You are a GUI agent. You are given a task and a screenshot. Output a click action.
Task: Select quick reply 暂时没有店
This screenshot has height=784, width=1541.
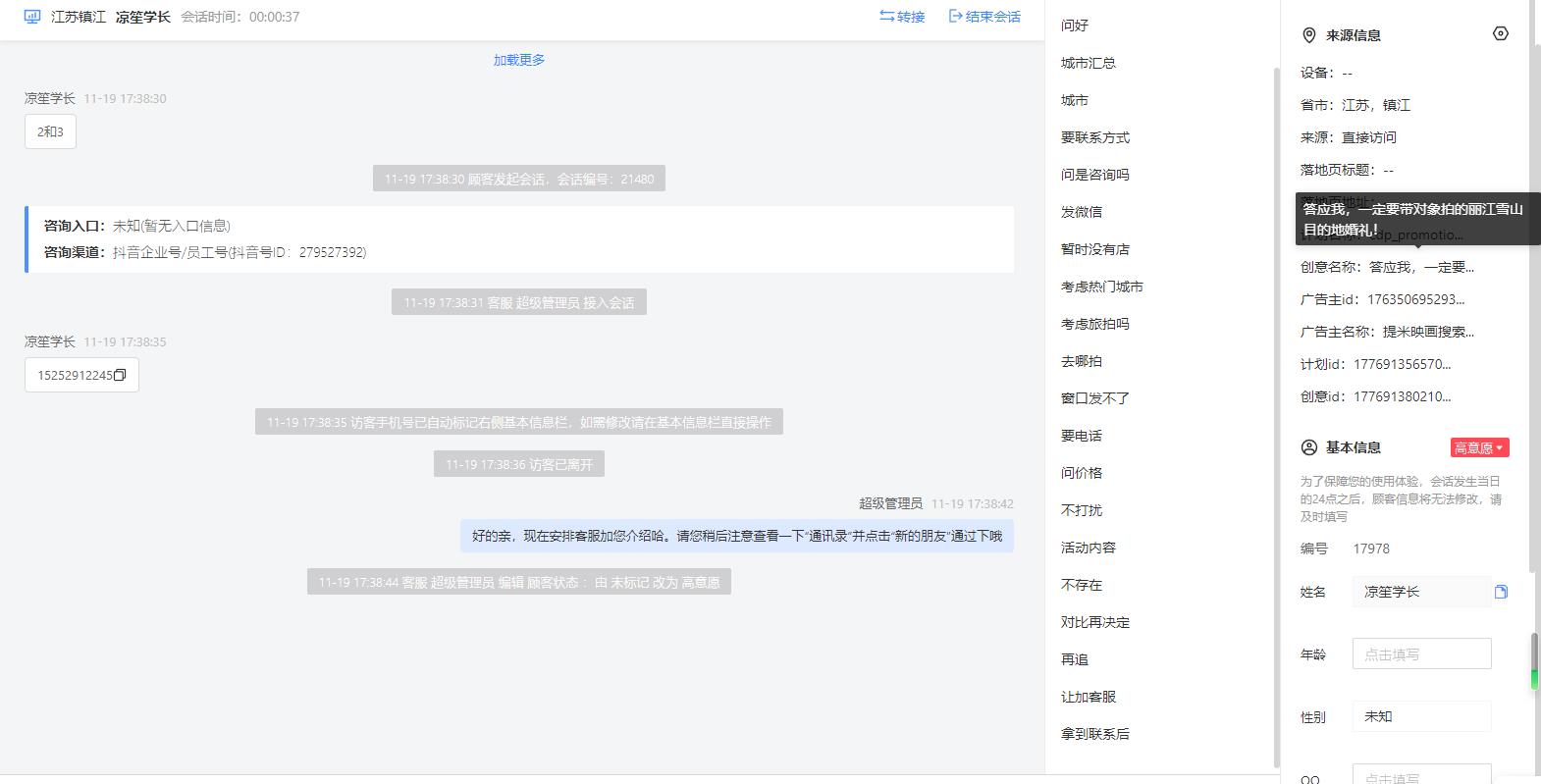click(x=1095, y=249)
